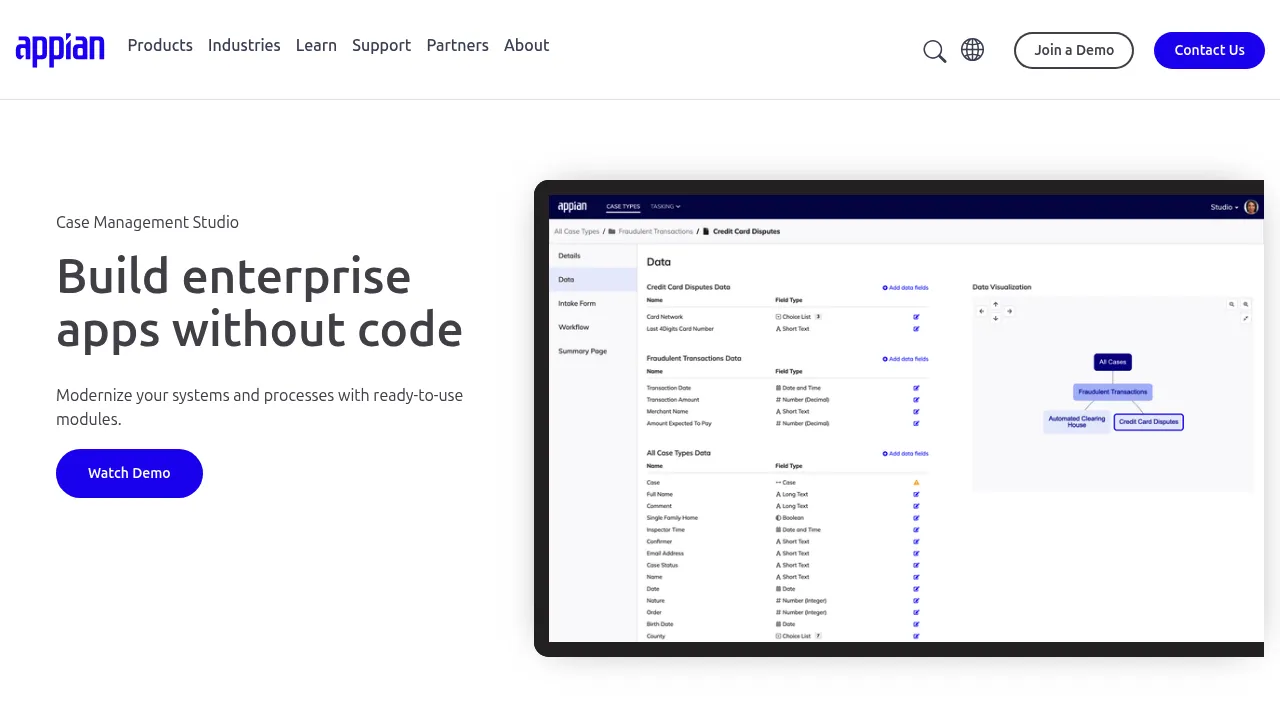Select the Fraudulent Transactions diagram node
1280x720 pixels.
tap(1113, 392)
